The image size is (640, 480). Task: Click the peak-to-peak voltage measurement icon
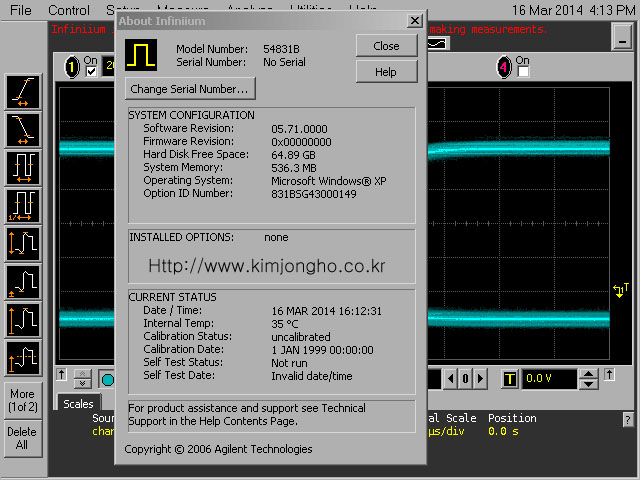point(23,243)
